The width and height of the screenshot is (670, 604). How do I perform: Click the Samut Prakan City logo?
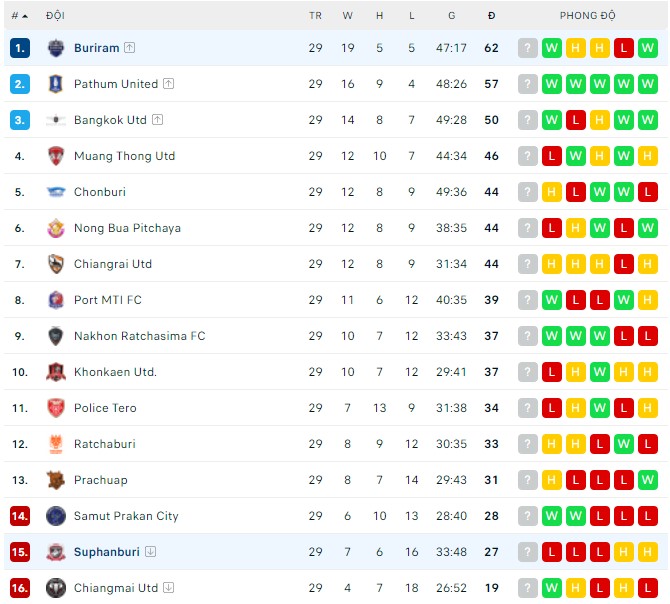[x=56, y=516]
